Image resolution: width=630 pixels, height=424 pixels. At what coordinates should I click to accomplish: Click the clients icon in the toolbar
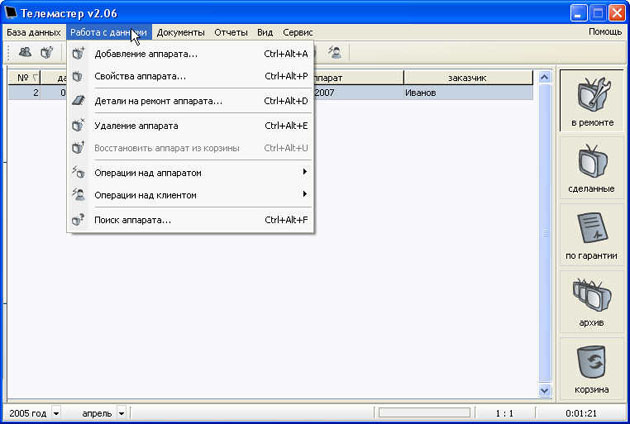[x=25, y=53]
